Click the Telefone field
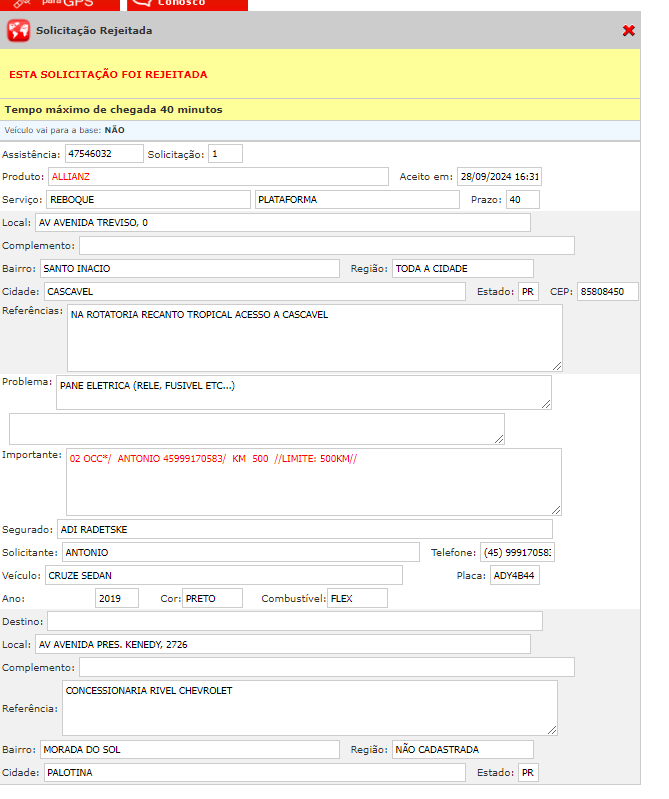669x799 pixels. [x=517, y=552]
